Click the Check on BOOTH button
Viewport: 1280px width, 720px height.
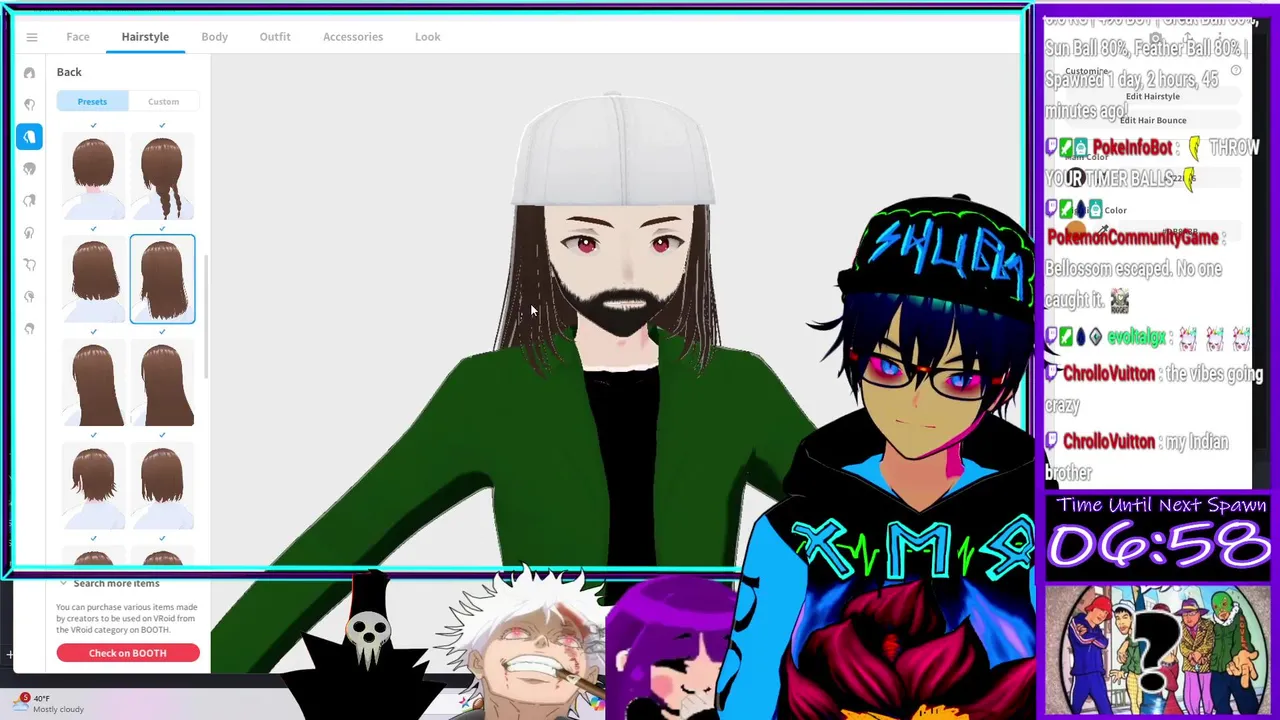128,653
